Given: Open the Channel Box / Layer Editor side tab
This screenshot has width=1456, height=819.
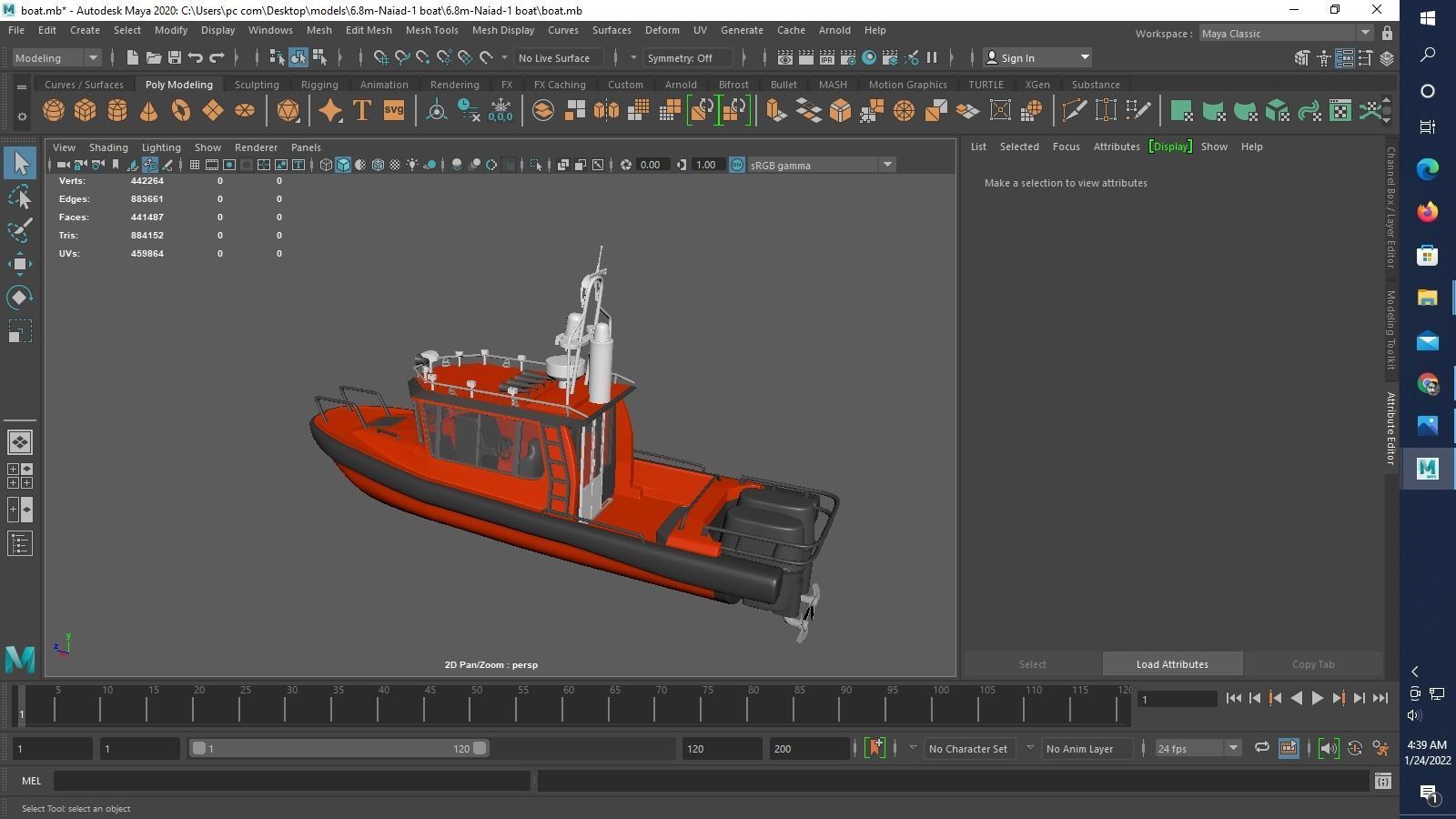Looking at the screenshot, I should pyautogui.click(x=1390, y=208).
